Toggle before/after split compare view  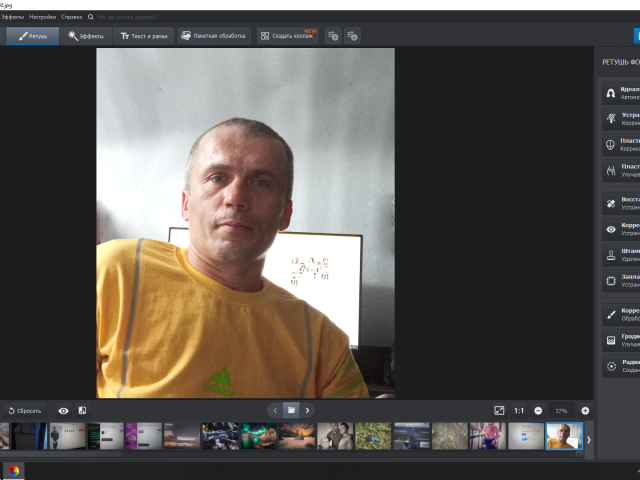82,411
